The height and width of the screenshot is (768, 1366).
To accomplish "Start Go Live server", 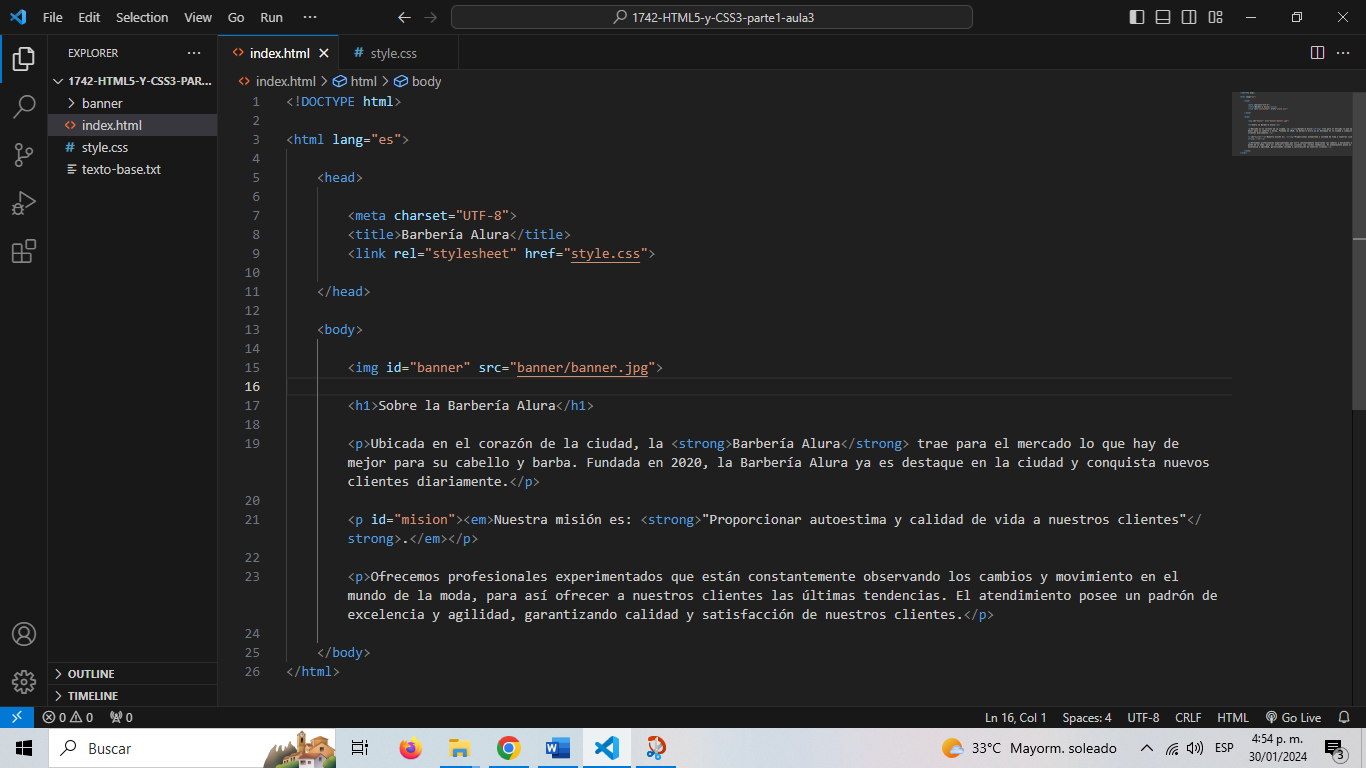I will coord(1293,717).
